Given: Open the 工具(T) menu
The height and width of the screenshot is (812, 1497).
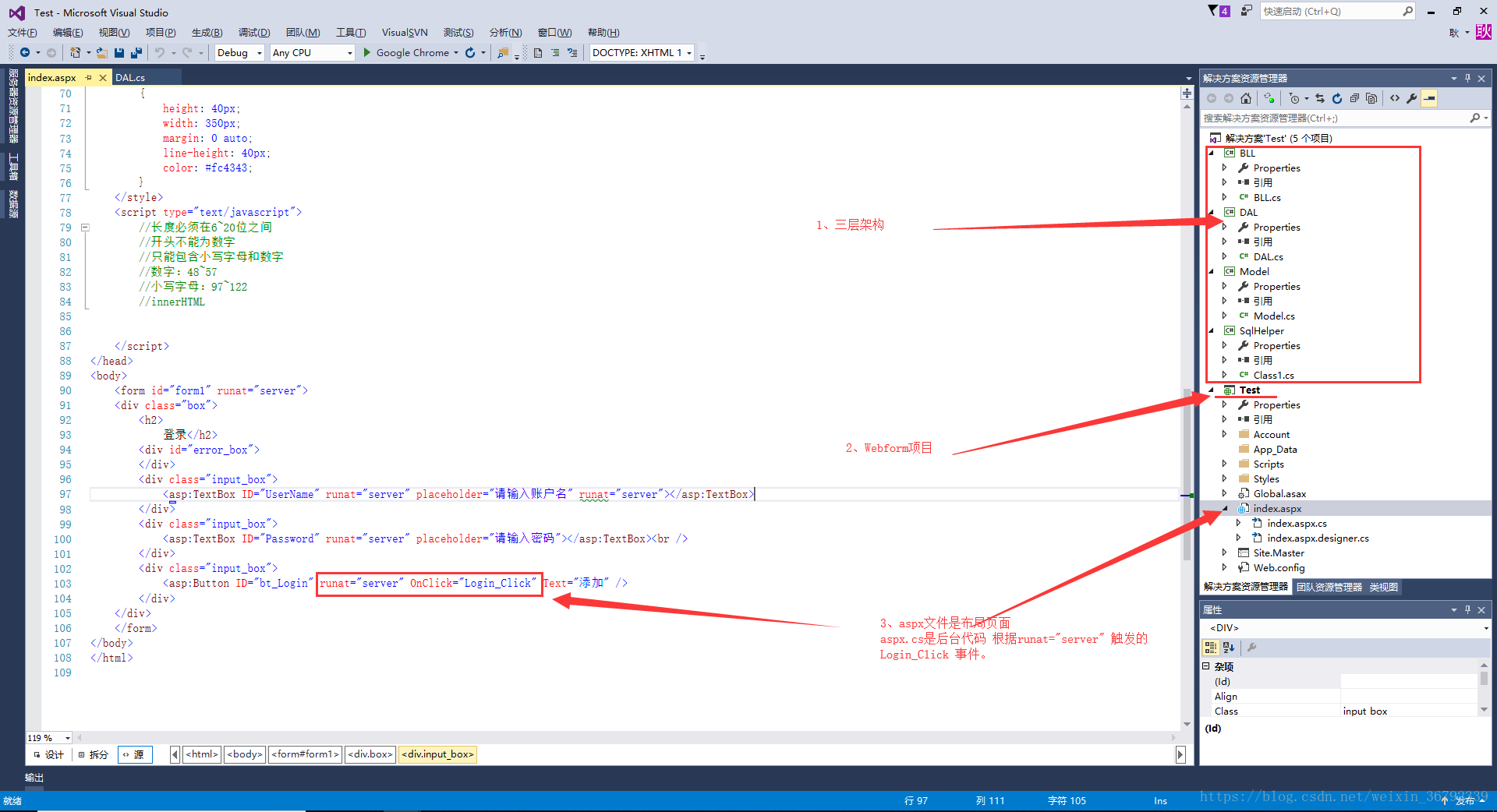Looking at the screenshot, I should (351, 32).
